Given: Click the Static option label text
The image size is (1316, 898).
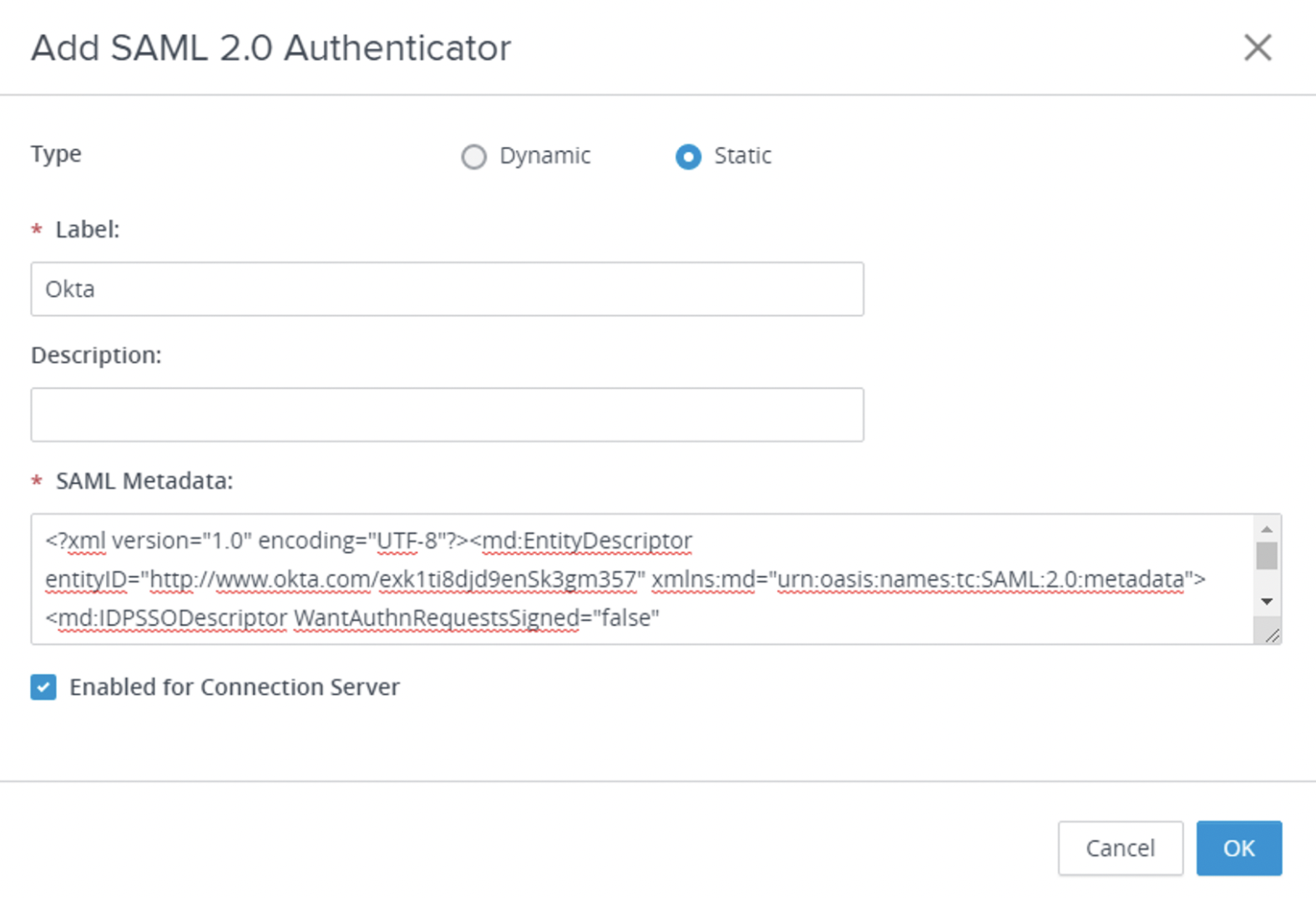Looking at the screenshot, I should [x=742, y=156].
